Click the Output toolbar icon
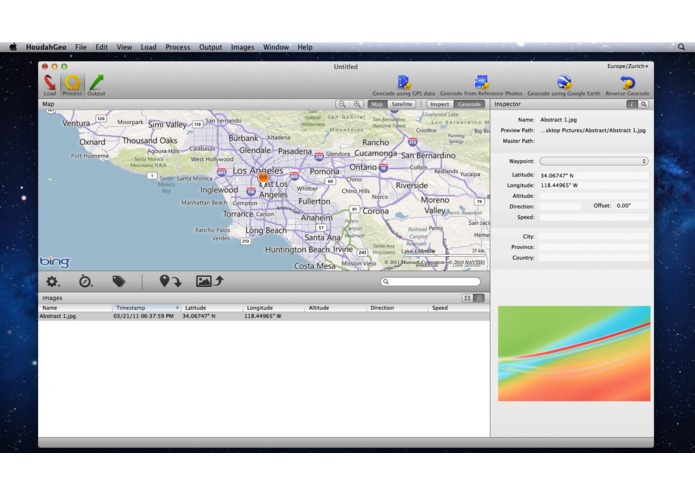This screenshot has height=494, width=695. [x=96, y=85]
